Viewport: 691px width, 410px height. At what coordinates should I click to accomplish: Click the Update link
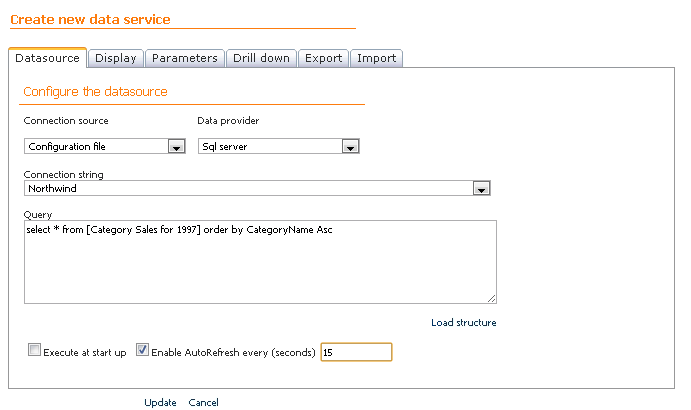(x=160, y=403)
